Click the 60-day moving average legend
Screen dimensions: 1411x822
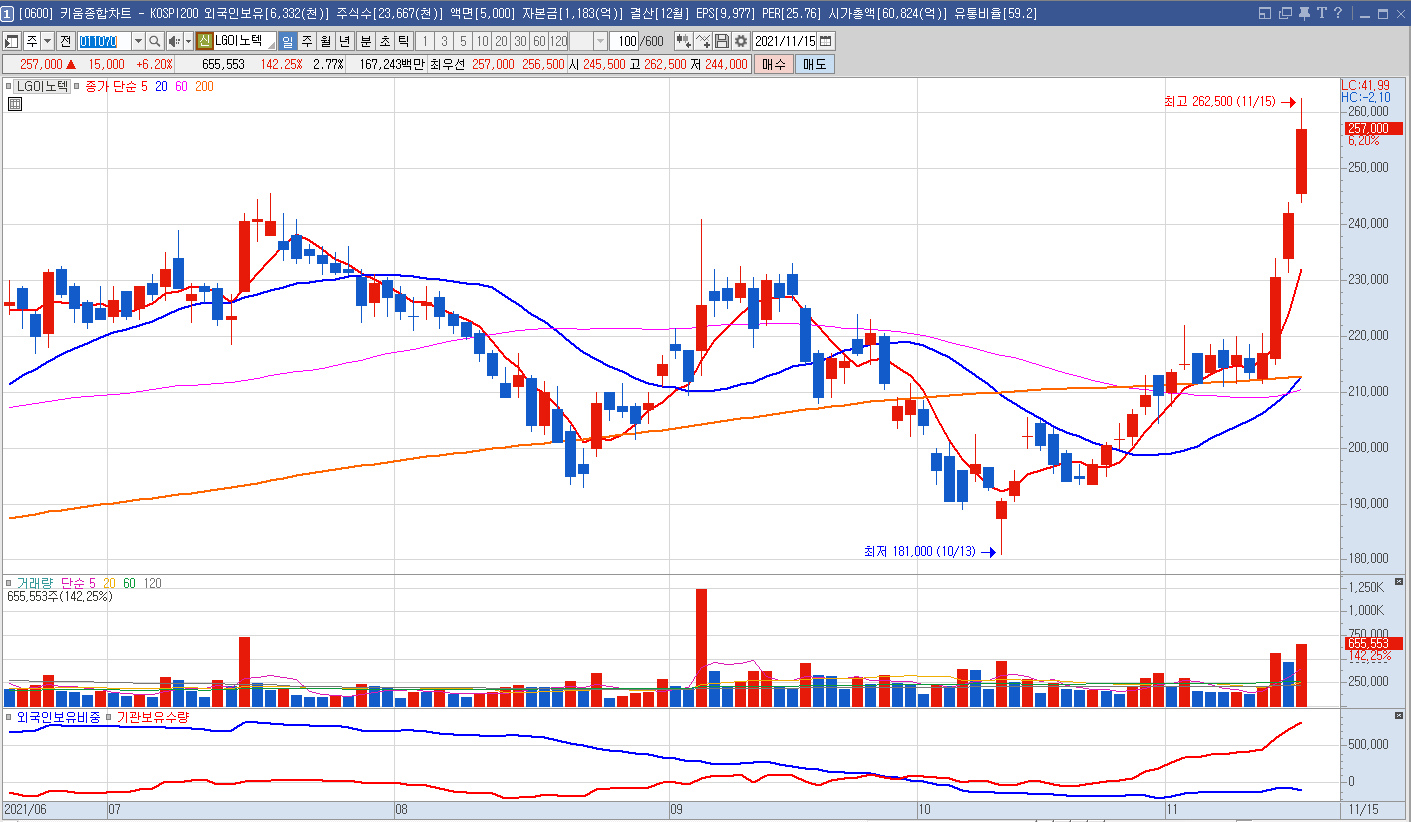click(x=181, y=86)
